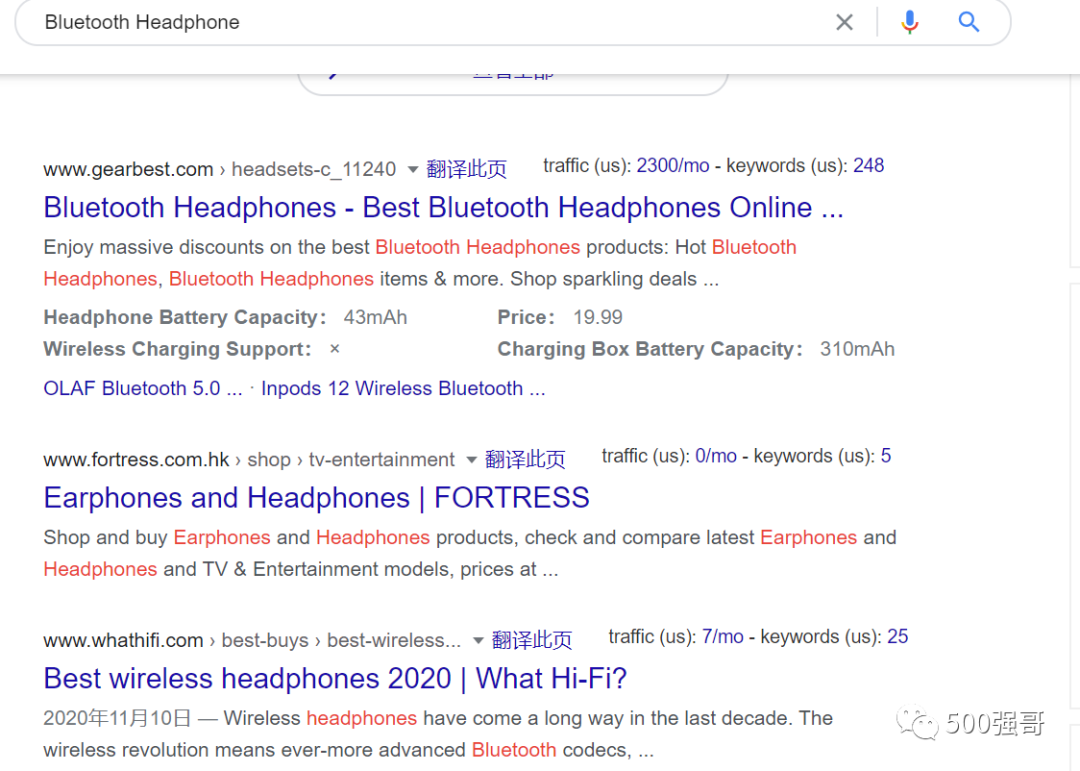
Task: Click the 19.99 price value
Action: coord(598,317)
